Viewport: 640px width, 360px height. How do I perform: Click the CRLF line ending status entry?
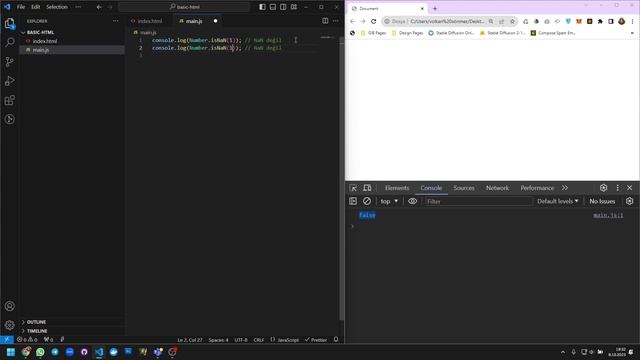(x=259, y=340)
